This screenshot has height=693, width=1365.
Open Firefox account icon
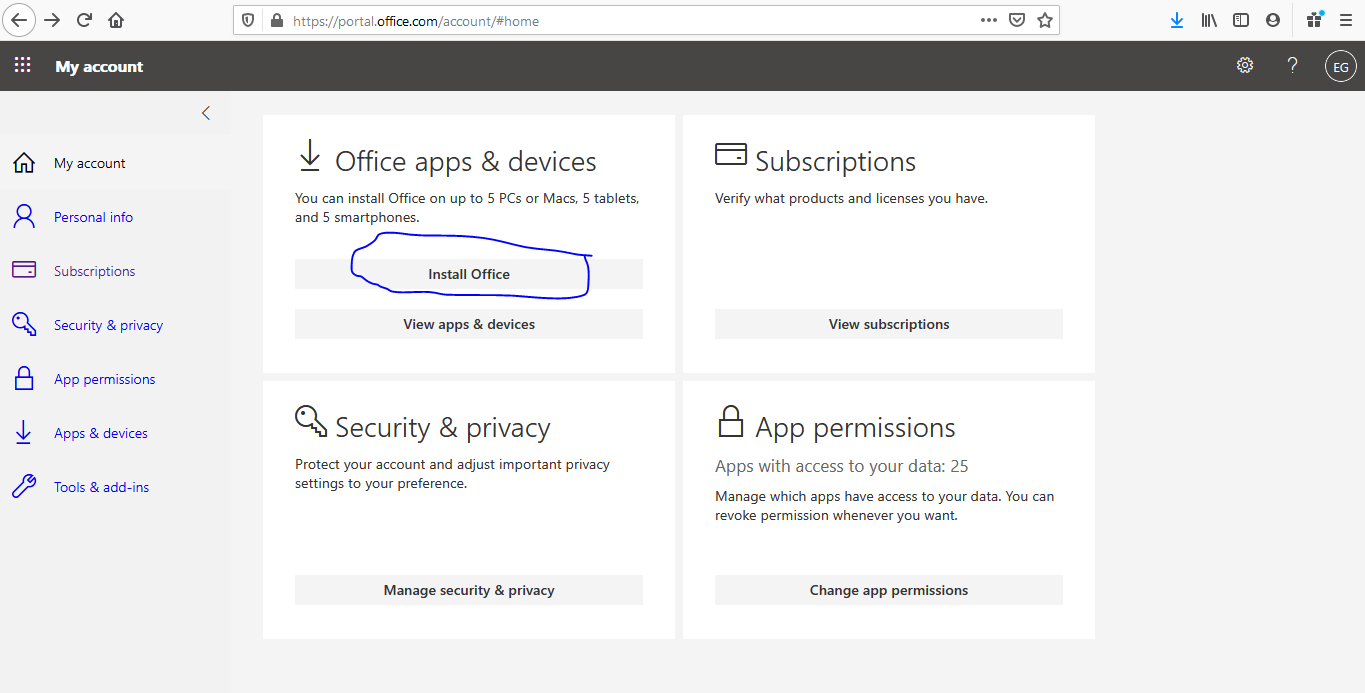(1273, 20)
